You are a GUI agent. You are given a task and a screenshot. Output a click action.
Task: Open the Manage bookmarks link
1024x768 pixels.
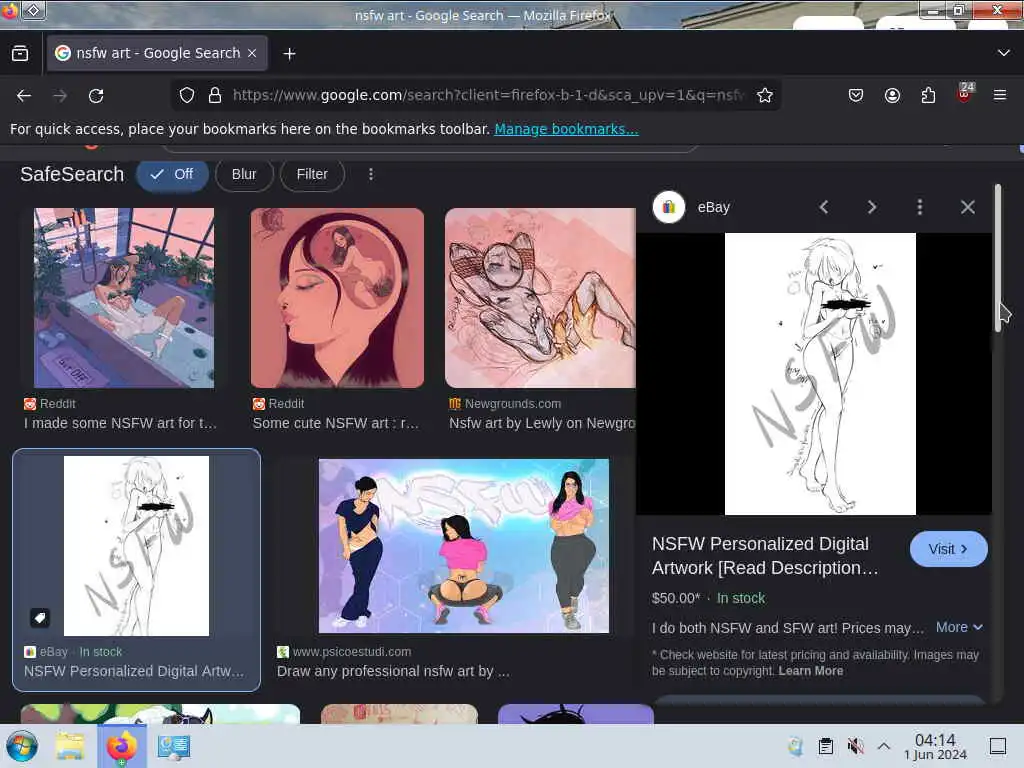[x=566, y=129]
